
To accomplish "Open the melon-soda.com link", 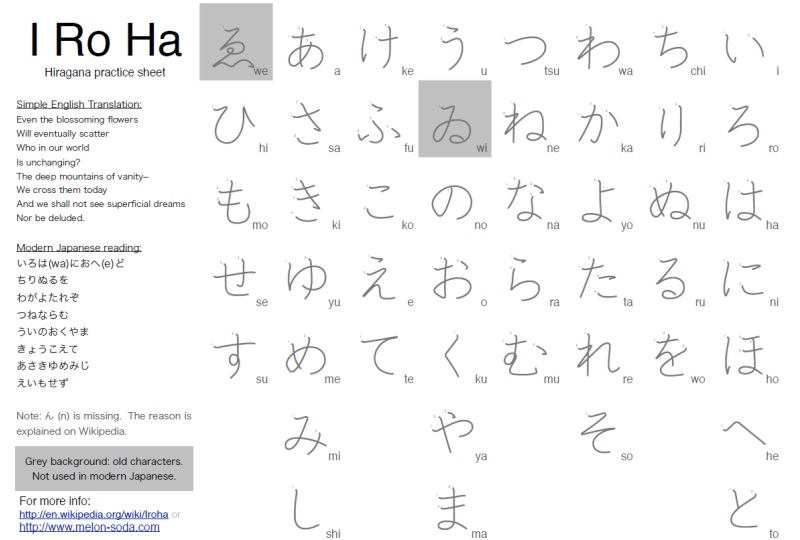I will pyautogui.click(x=88, y=526).
